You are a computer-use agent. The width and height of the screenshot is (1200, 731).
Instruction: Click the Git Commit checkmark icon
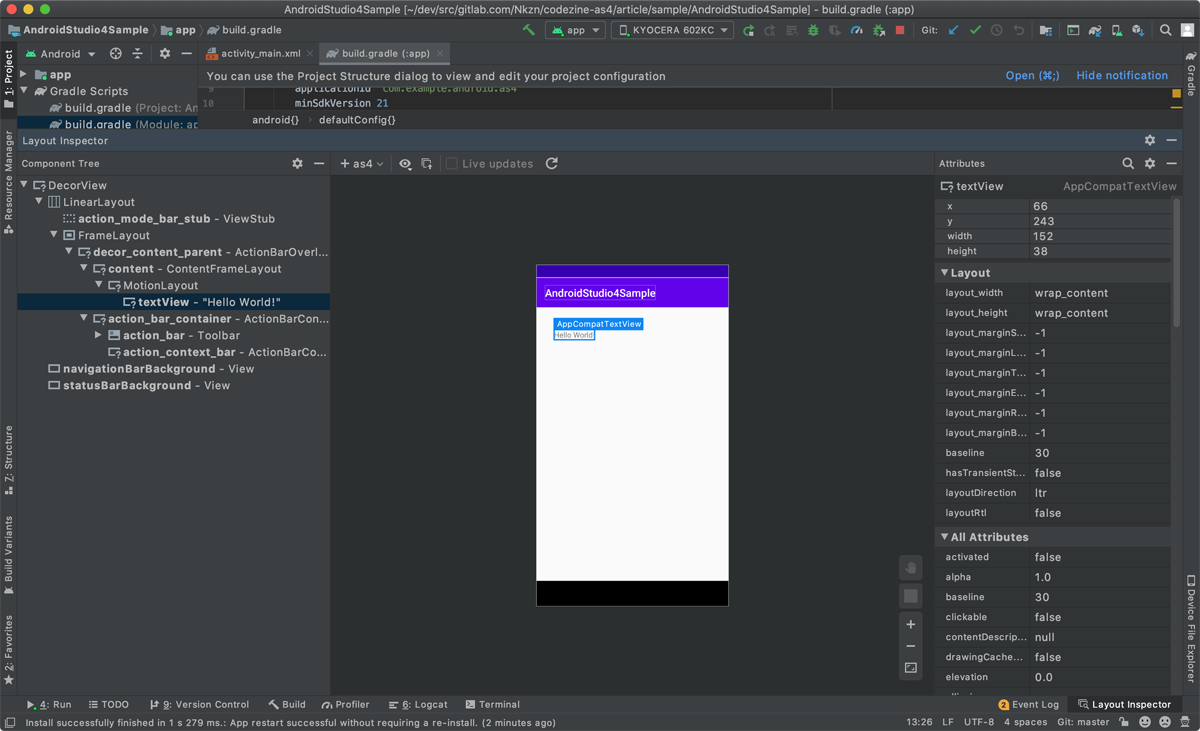tap(975, 30)
